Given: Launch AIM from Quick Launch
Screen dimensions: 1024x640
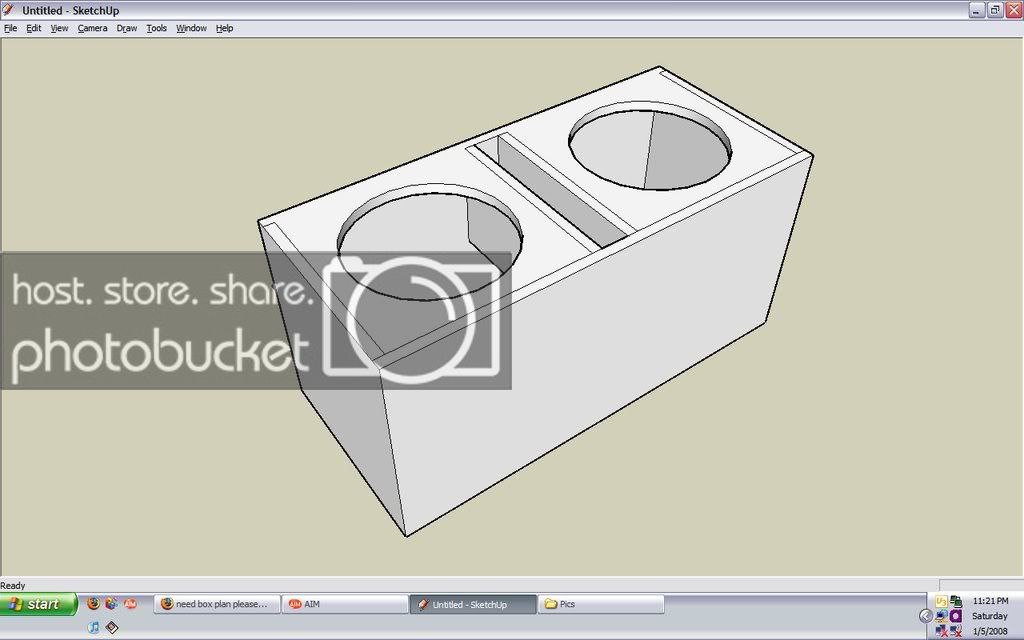Looking at the screenshot, I should click(x=130, y=603).
